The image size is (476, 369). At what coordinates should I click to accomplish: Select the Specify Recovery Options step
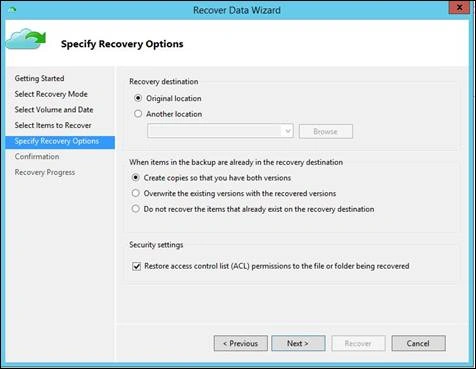pos(60,142)
